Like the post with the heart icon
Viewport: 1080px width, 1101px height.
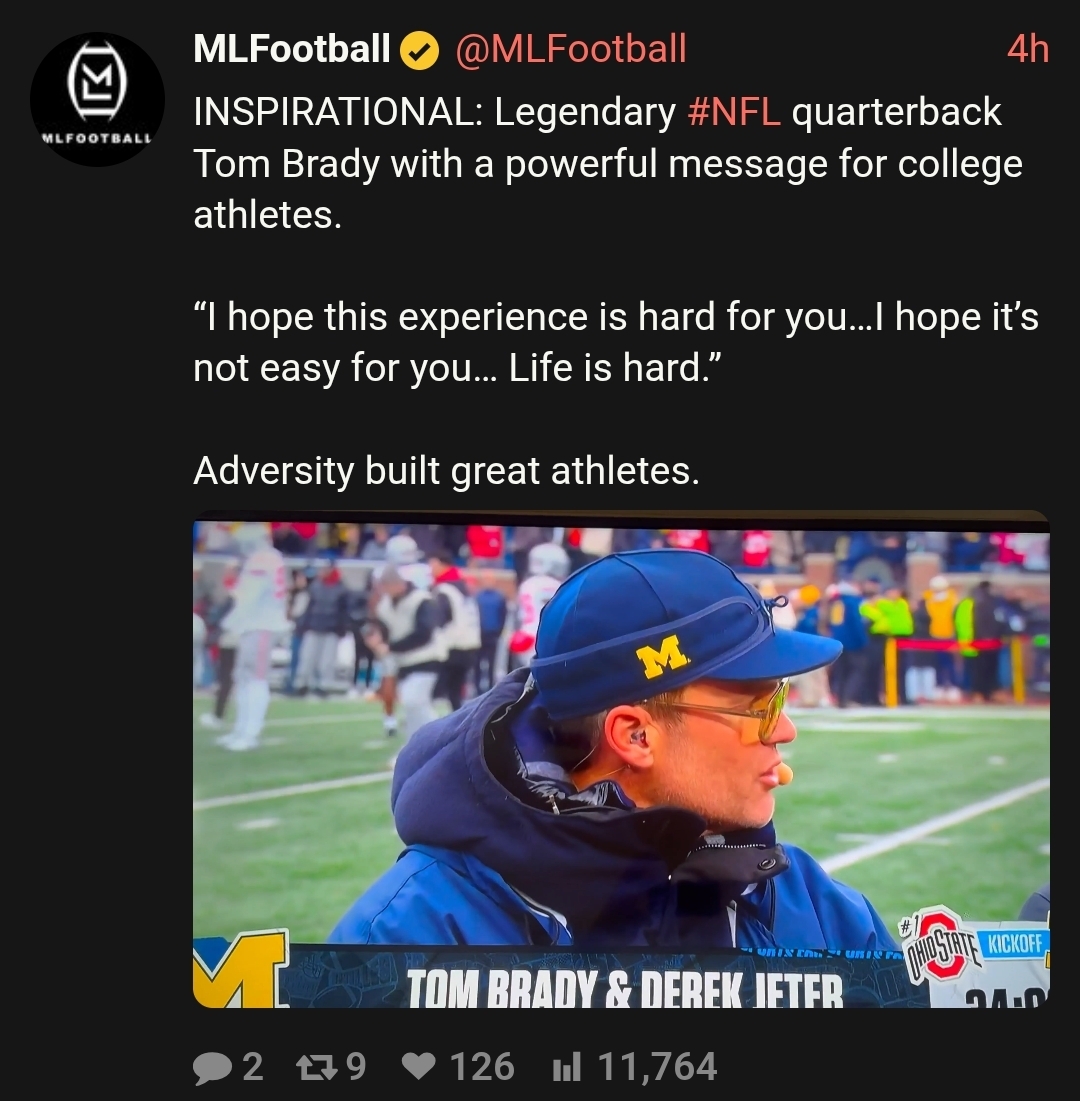[419, 1067]
